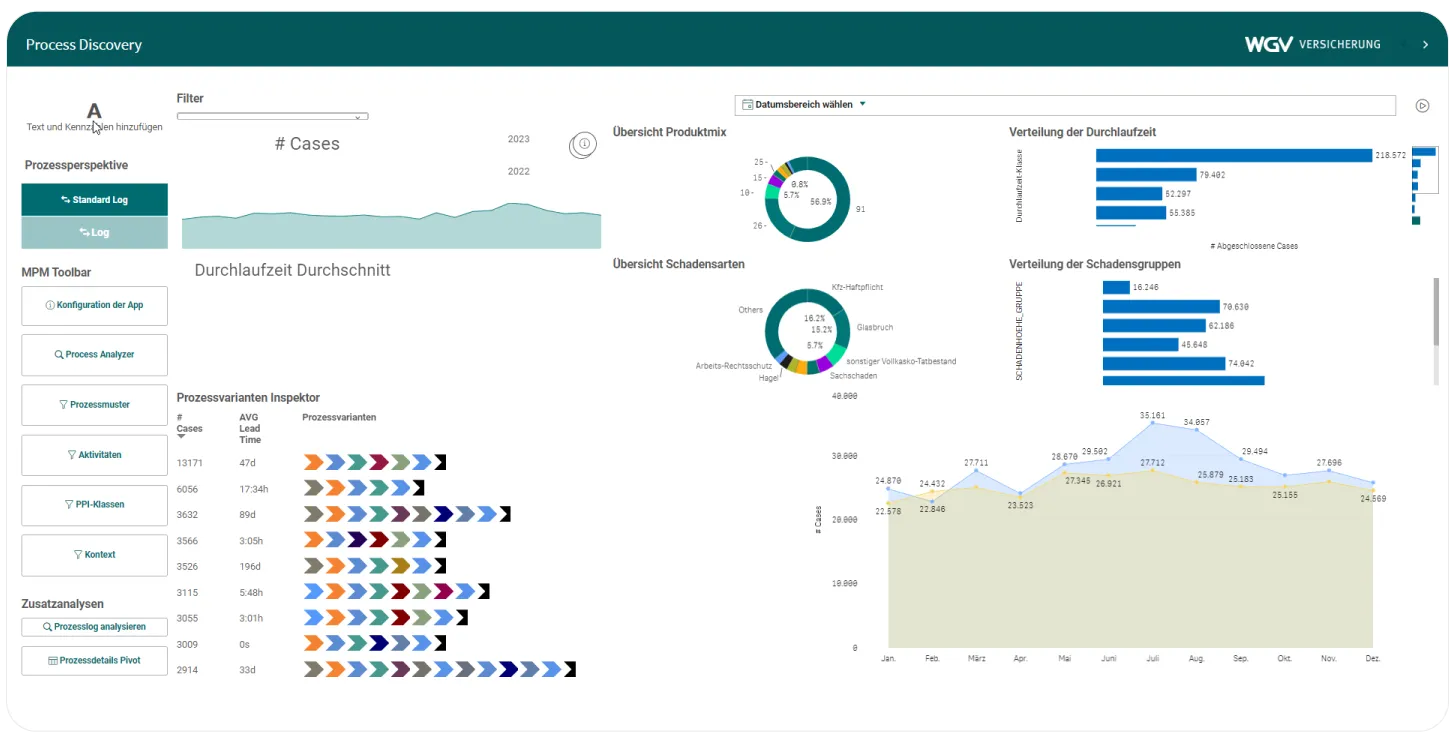
Task: Click the 89d lead time value
Action: [247, 514]
